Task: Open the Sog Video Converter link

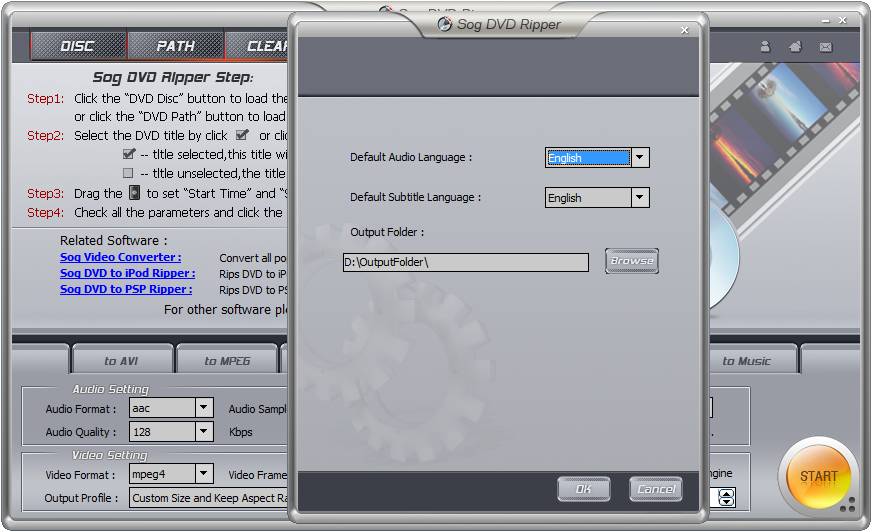Action: point(121,257)
